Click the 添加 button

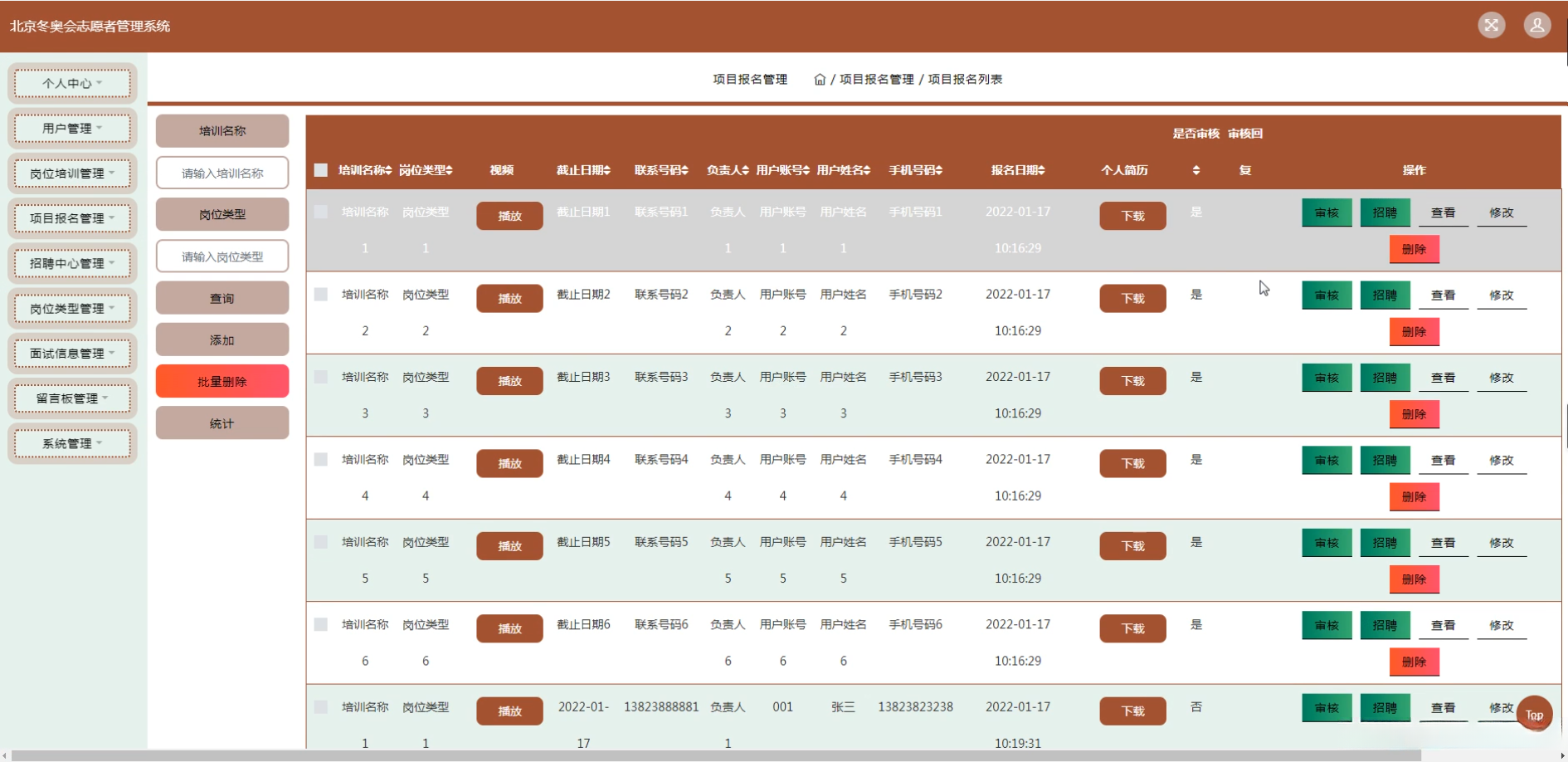222,339
